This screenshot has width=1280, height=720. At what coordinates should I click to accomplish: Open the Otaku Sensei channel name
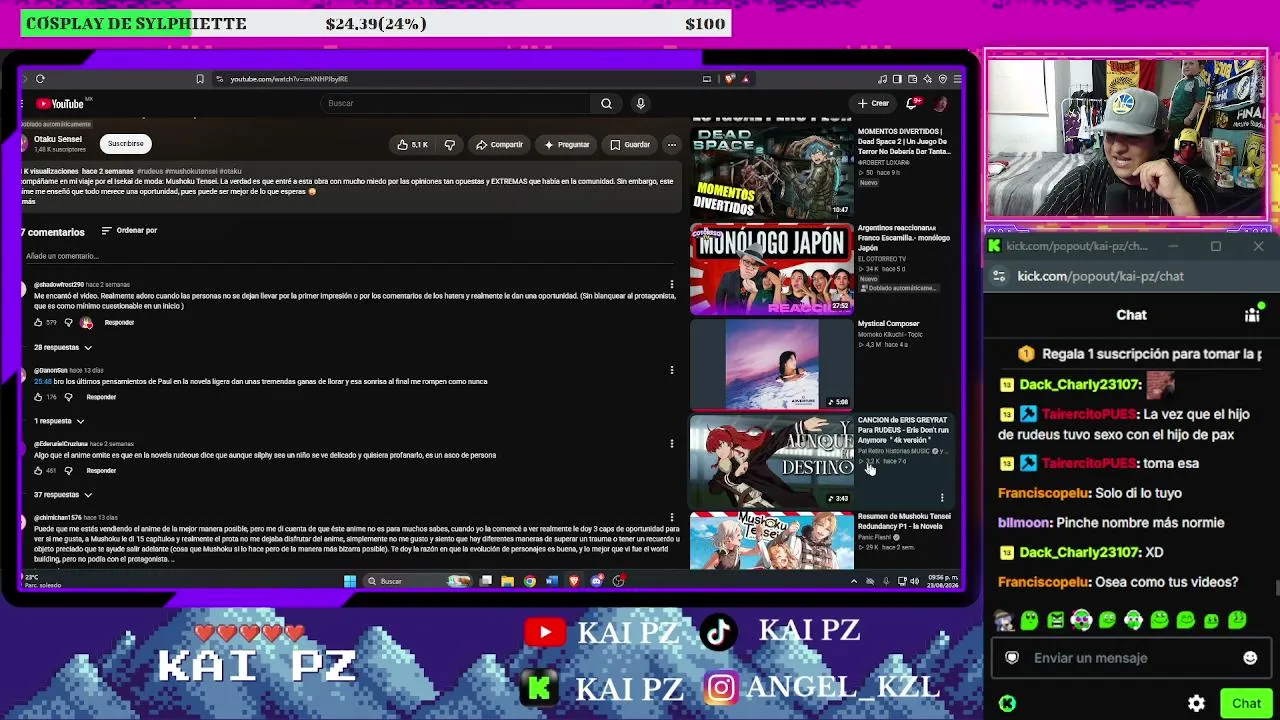(58, 139)
